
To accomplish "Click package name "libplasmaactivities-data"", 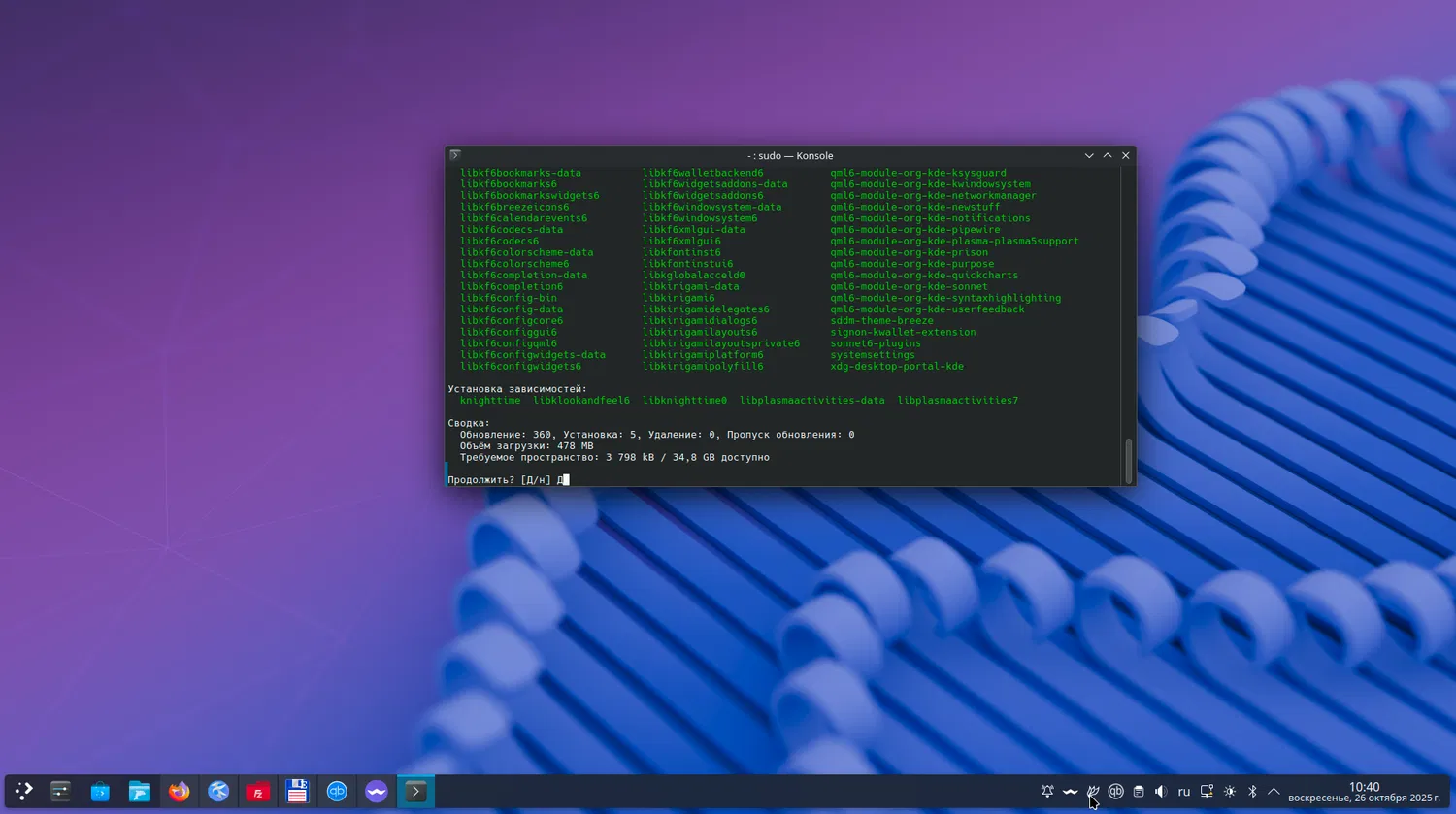I will tap(812, 401).
